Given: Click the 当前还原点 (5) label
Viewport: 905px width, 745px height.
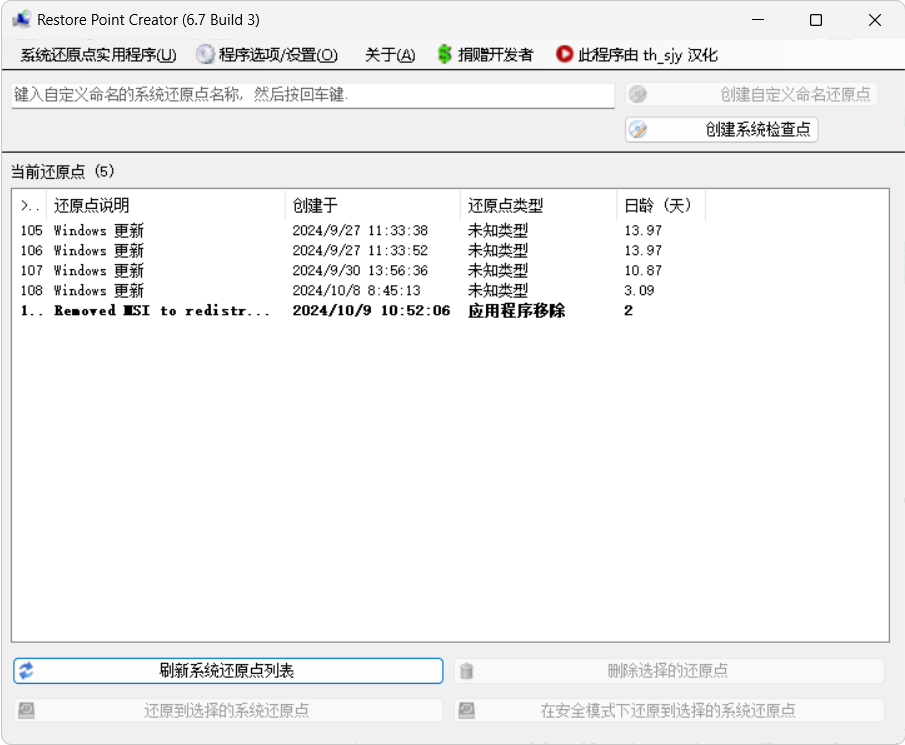Looking at the screenshot, I should [x=63, y=171].
